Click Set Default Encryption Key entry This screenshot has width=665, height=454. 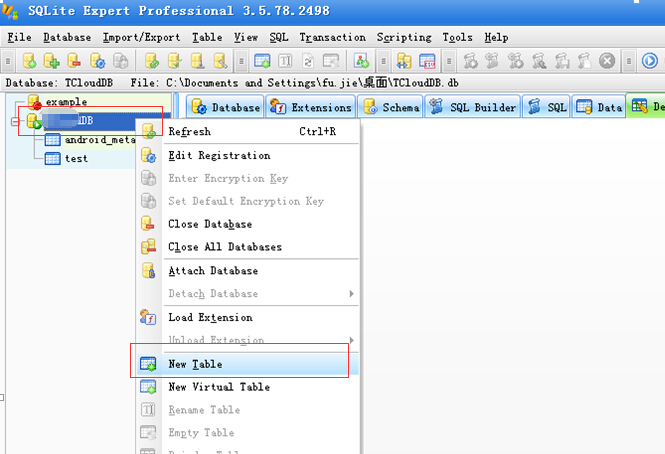(249, 201)
